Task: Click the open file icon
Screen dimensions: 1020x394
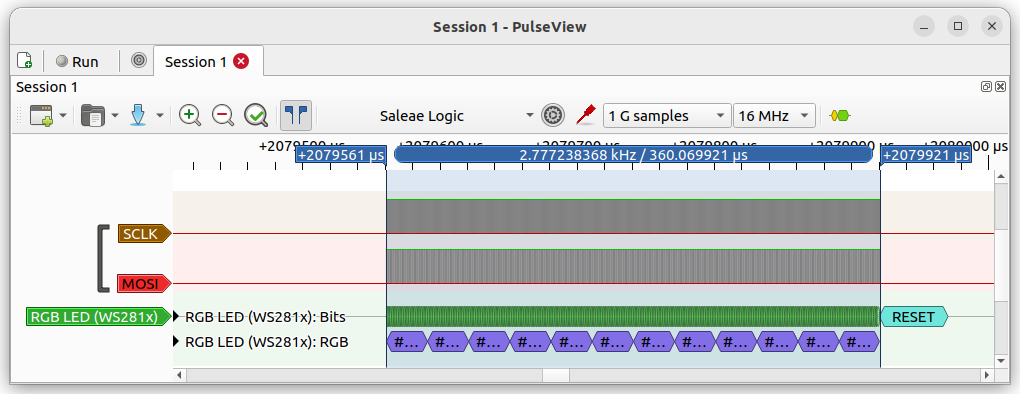Action: 92,116
